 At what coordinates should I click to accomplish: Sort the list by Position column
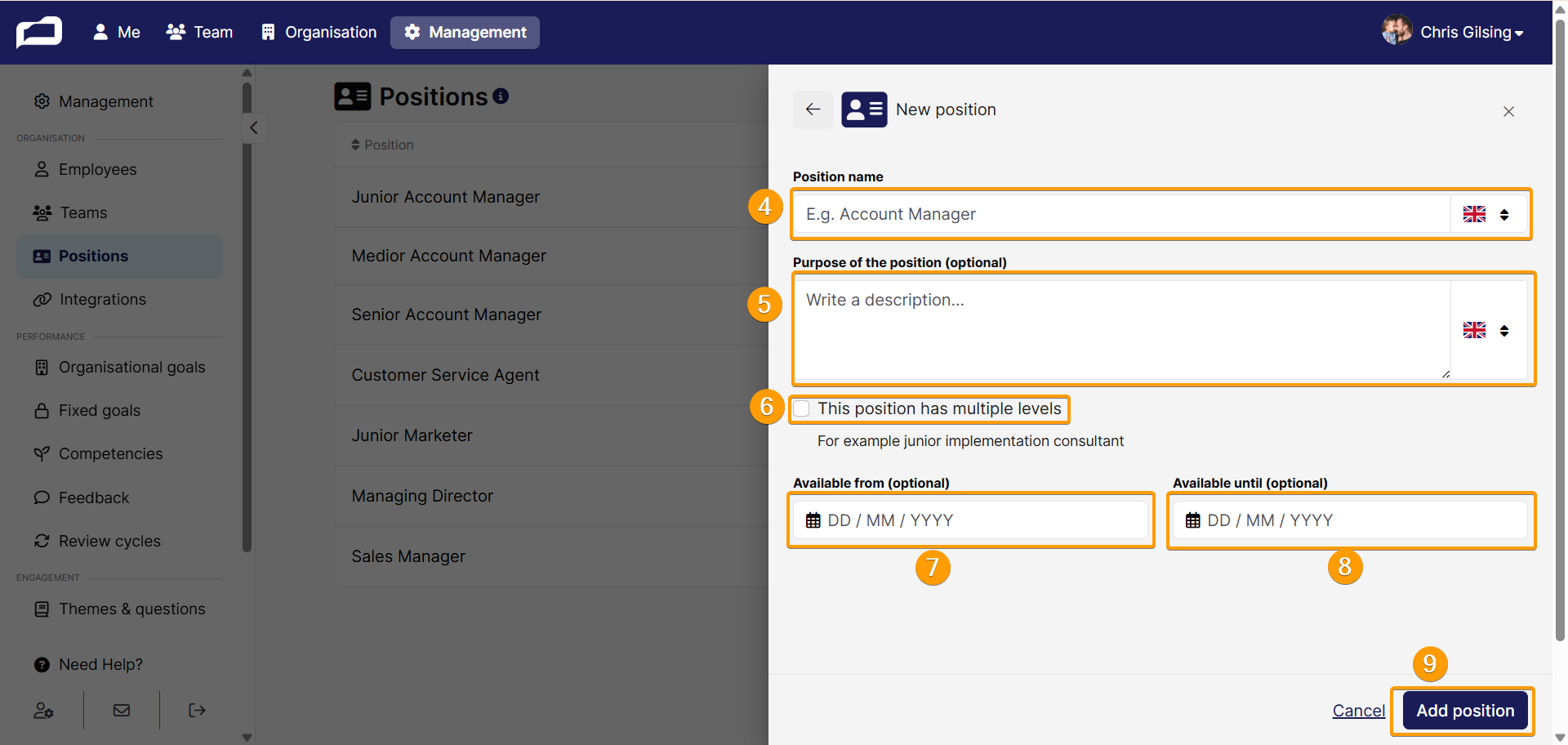point(382,145)
